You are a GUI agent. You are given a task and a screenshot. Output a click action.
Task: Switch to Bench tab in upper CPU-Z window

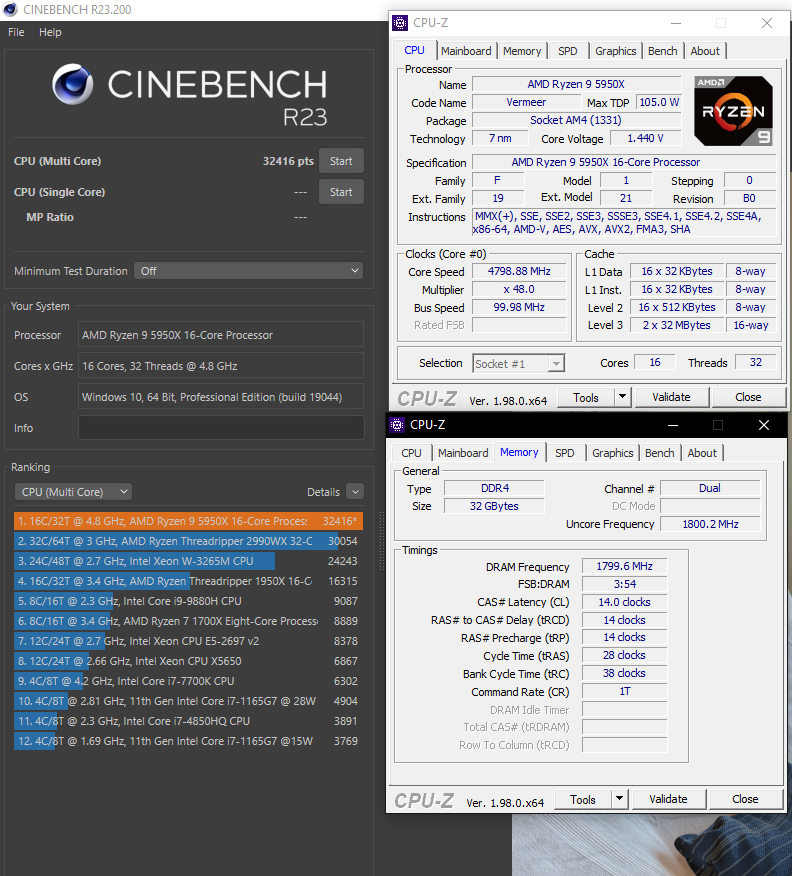[x=662, y=51]
